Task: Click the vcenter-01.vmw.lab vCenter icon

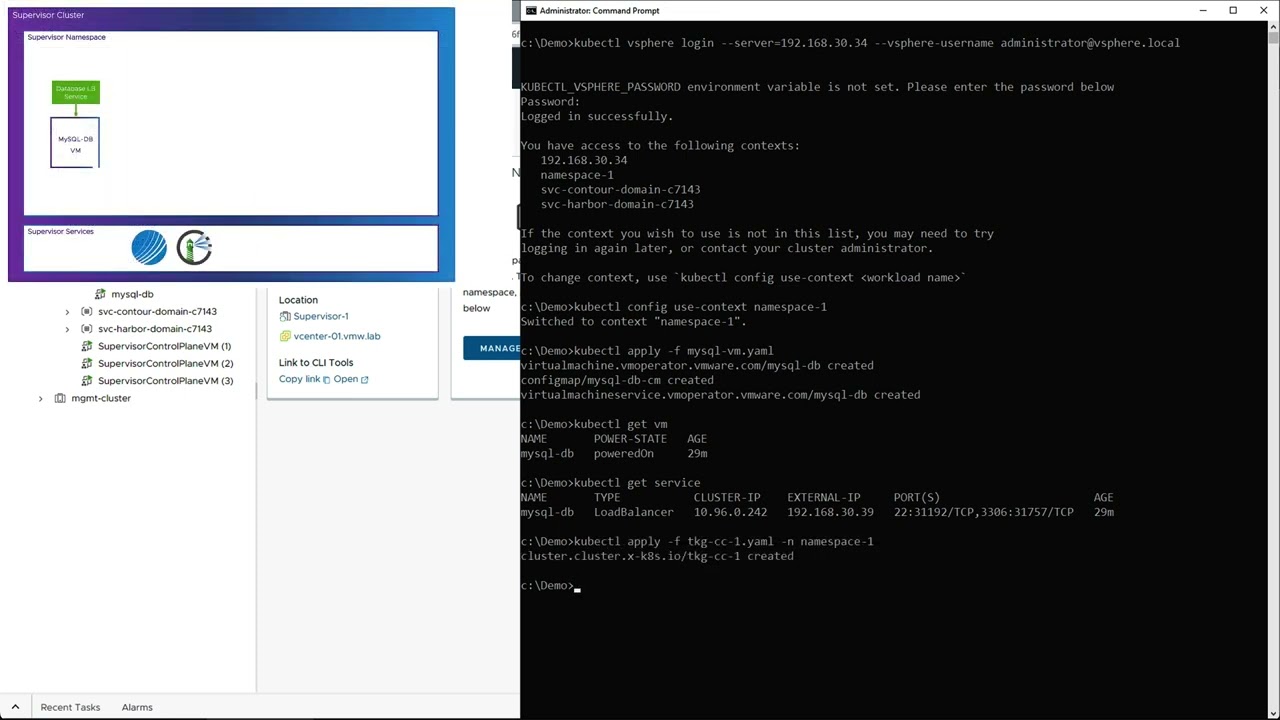Action: [285, 336]
